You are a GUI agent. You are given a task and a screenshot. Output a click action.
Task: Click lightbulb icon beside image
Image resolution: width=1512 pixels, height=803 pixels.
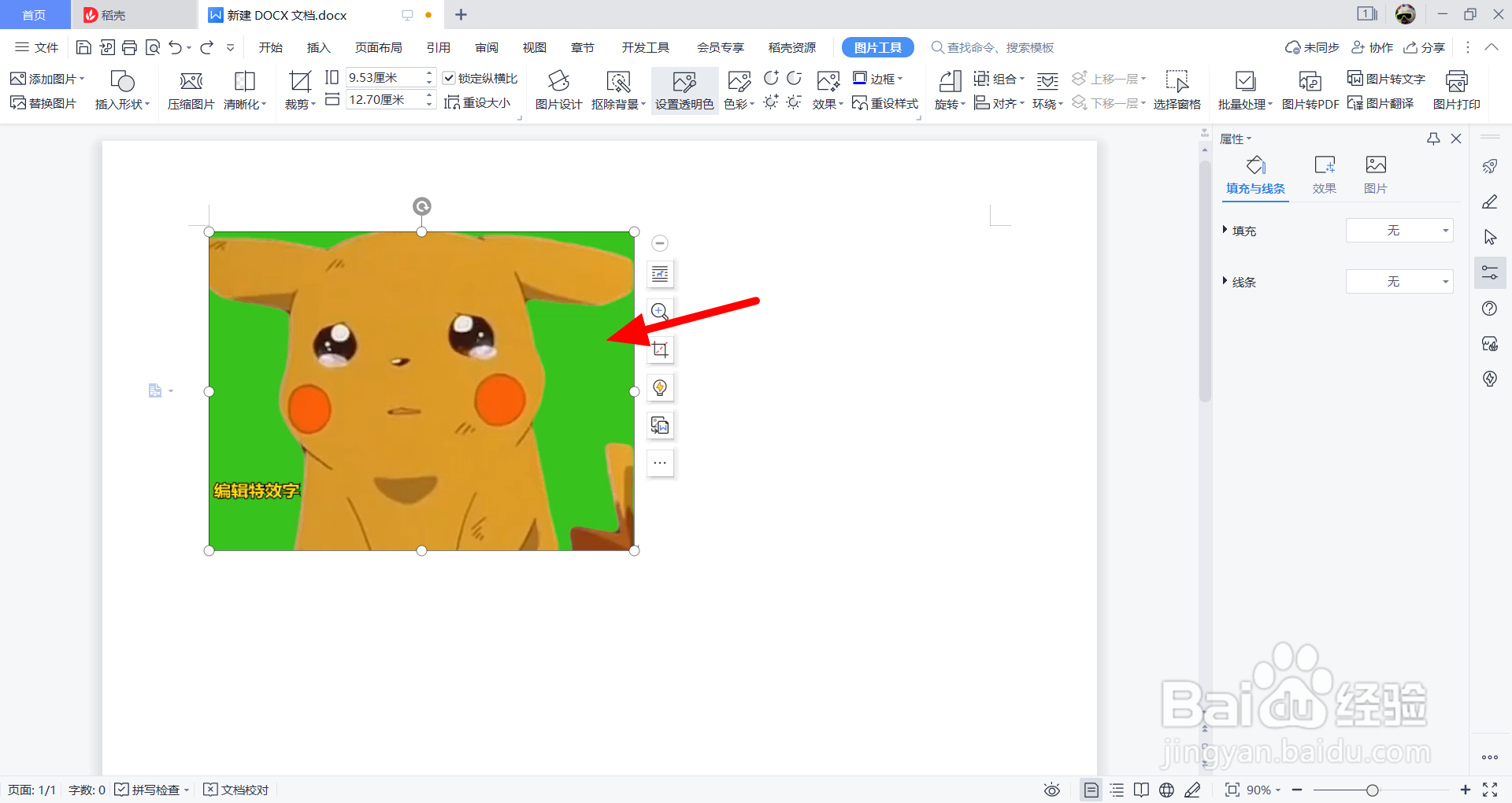pyautogui.click(x=660, y=387)
